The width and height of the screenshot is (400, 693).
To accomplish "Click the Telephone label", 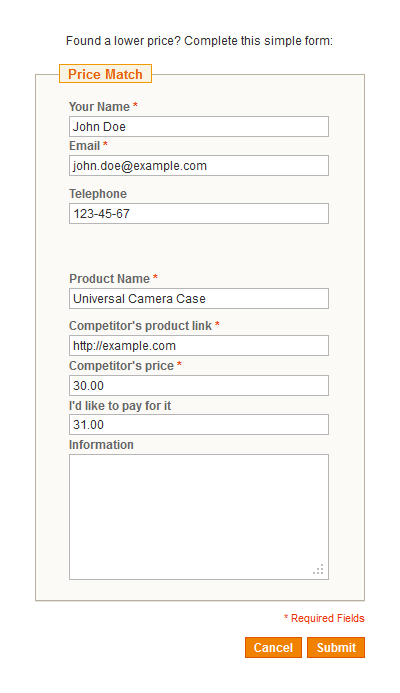I will (98, 194).
